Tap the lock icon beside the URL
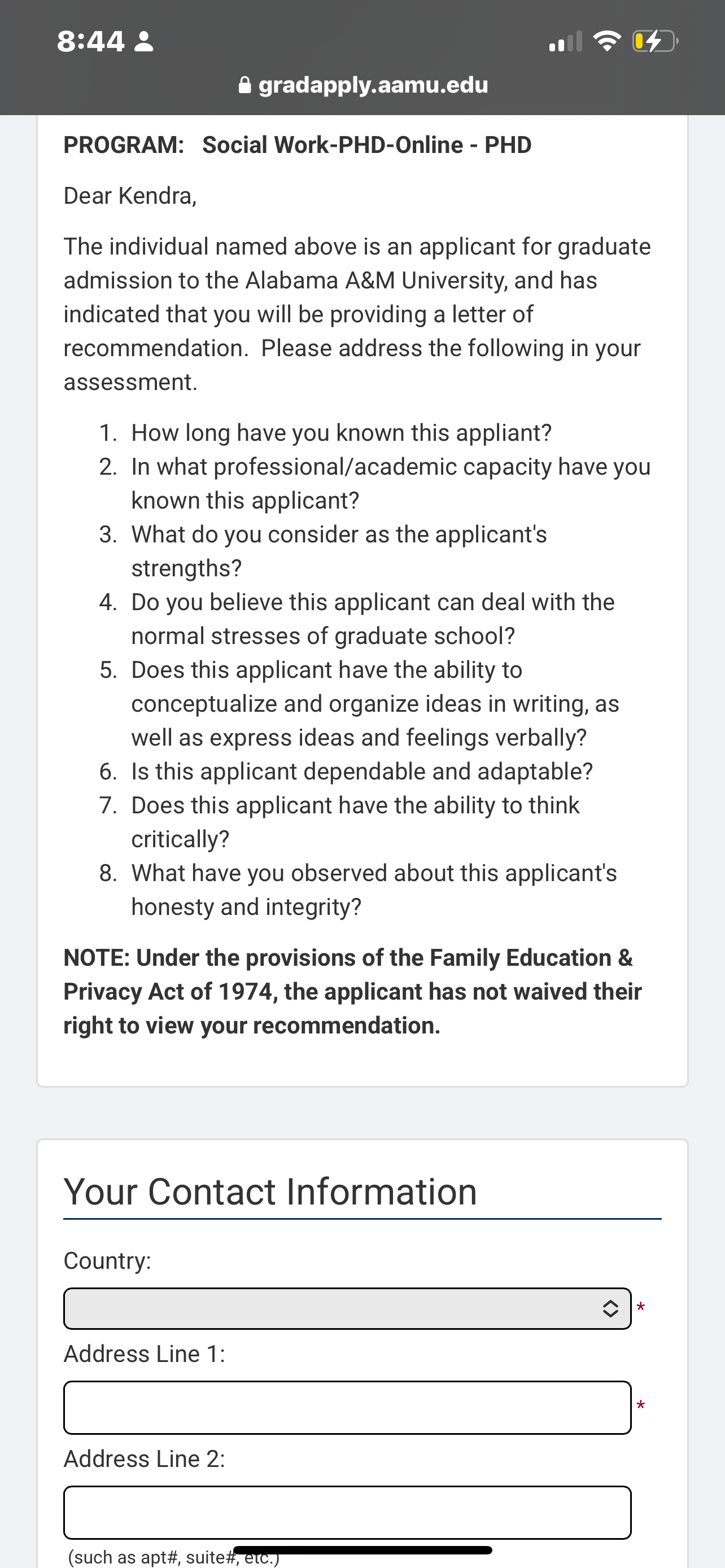Screen dimensions: 725x1568 pos(244,85)
